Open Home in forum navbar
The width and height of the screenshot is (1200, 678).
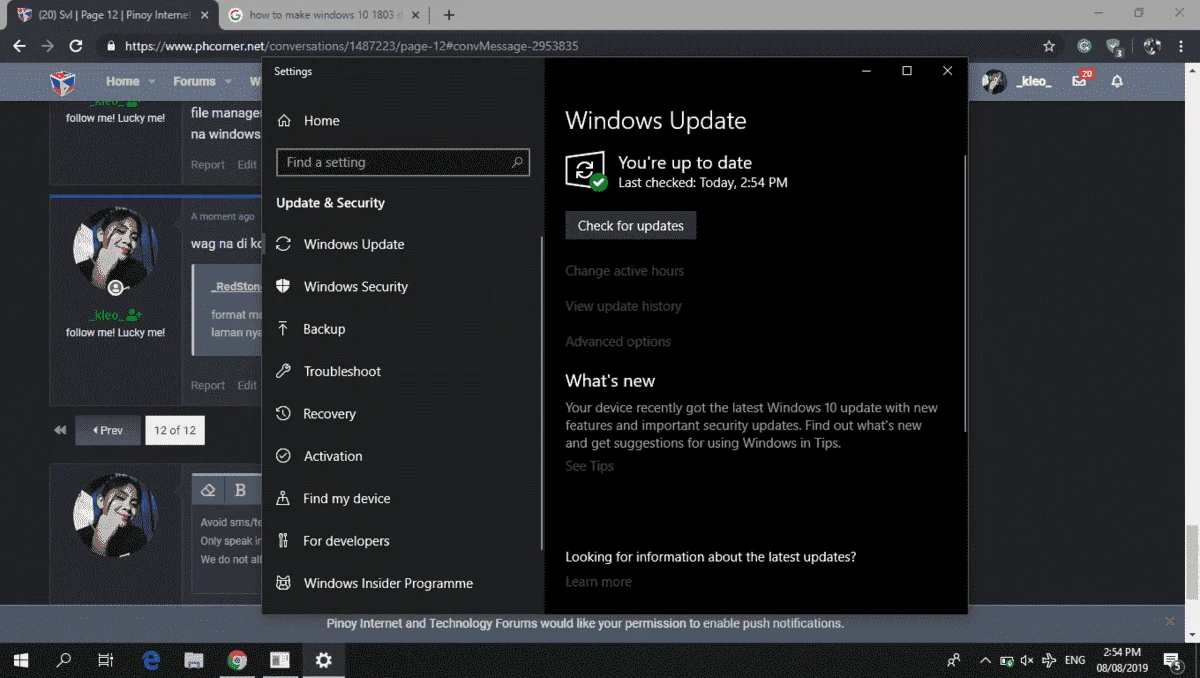[x=123, y=81]
